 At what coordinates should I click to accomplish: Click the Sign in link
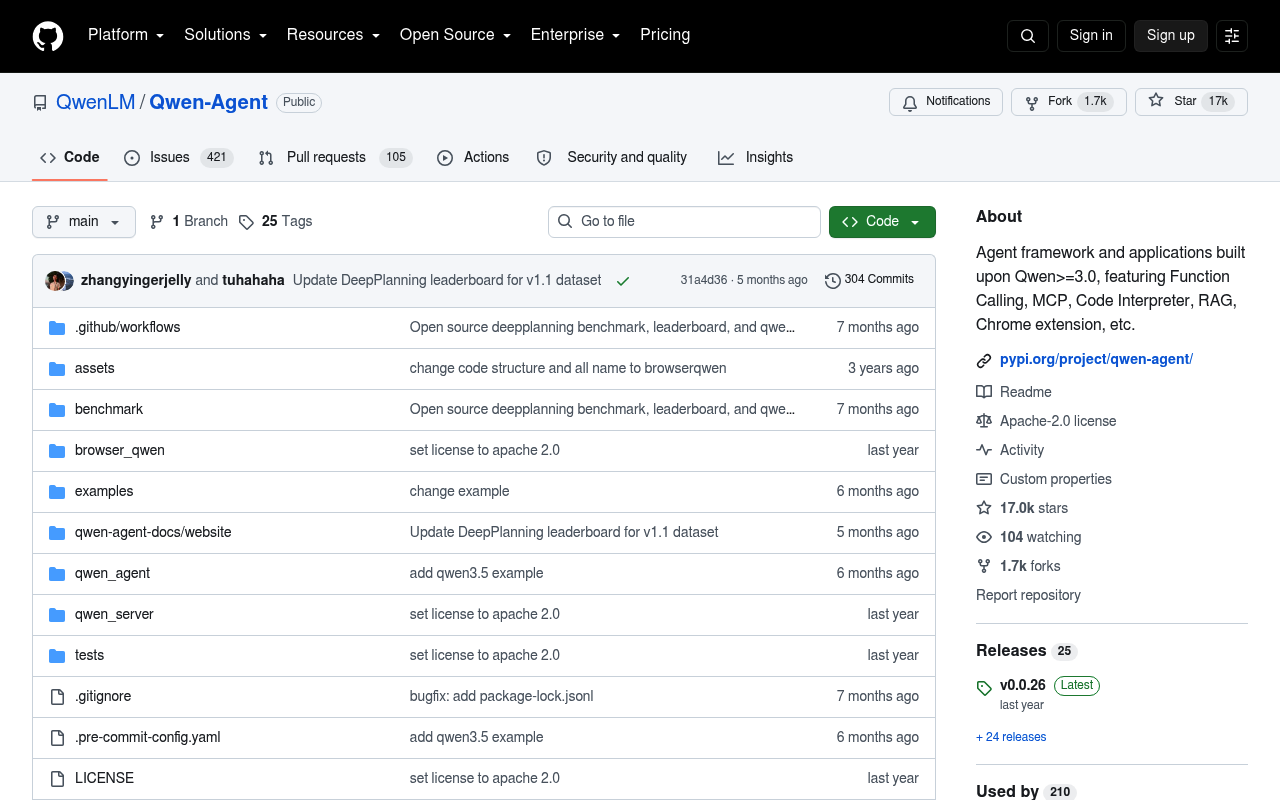click(x=1091, y=36)
